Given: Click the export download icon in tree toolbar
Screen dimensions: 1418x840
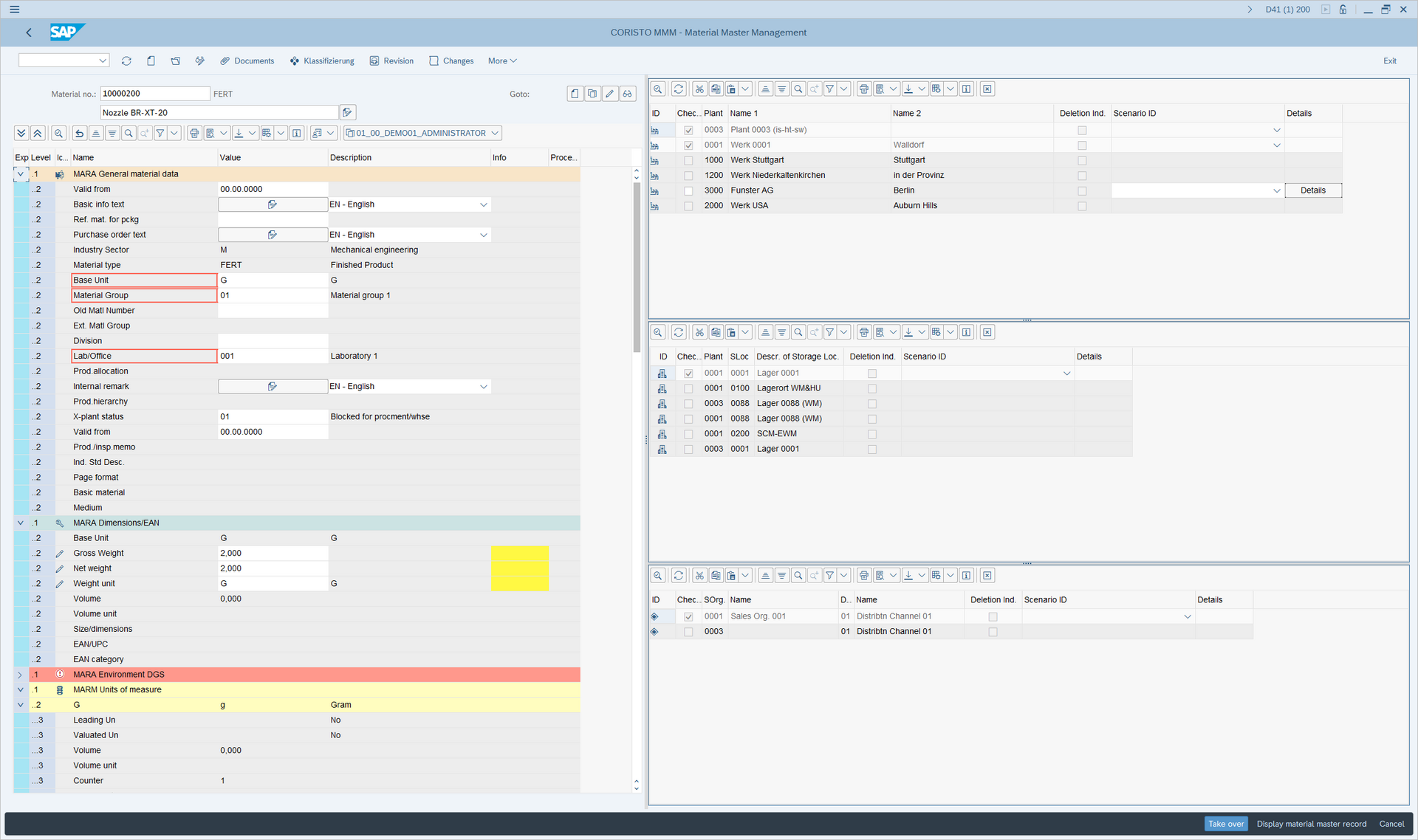Looking at the screenshot, I should (x=239, y=133).
